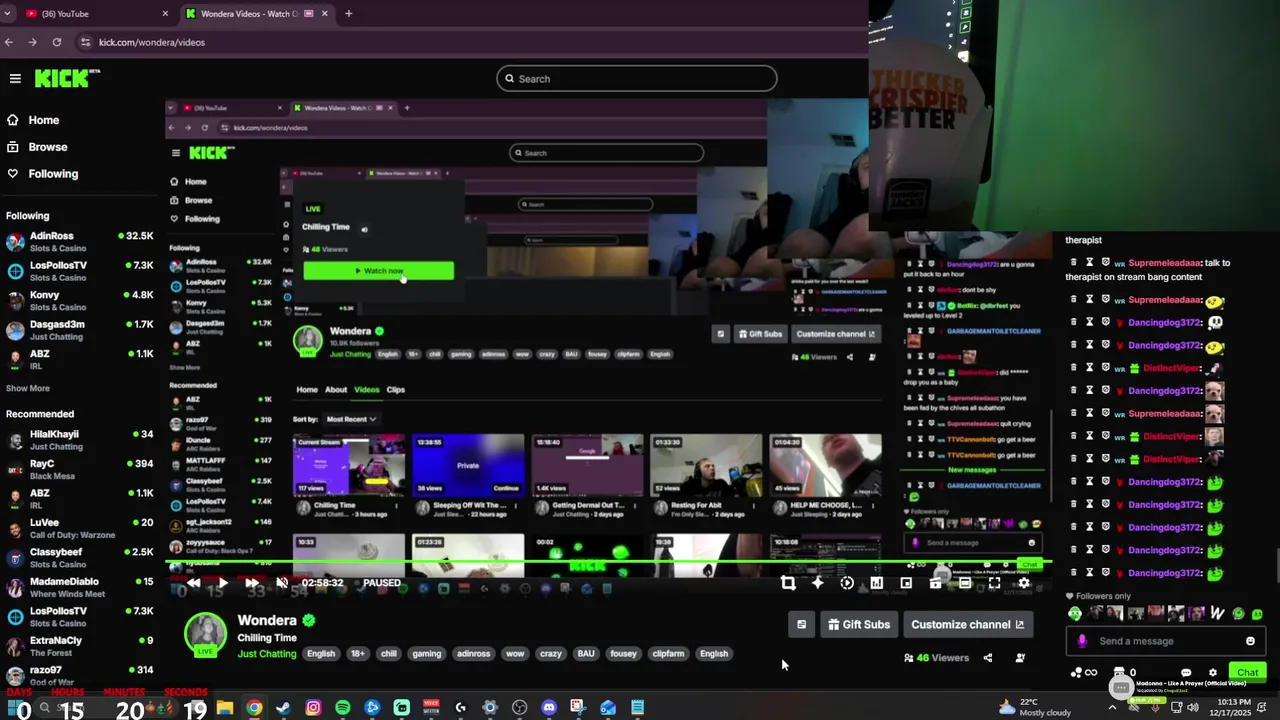This screenshot has width=1280, height=720.
Task: Open Discord from the taskbar
Action: pos(549,708)
